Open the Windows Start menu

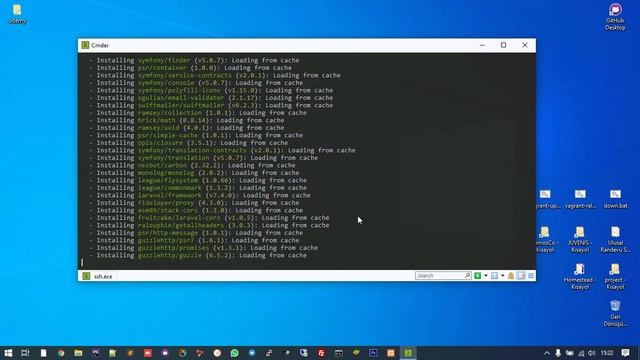(x=8, y=353)
